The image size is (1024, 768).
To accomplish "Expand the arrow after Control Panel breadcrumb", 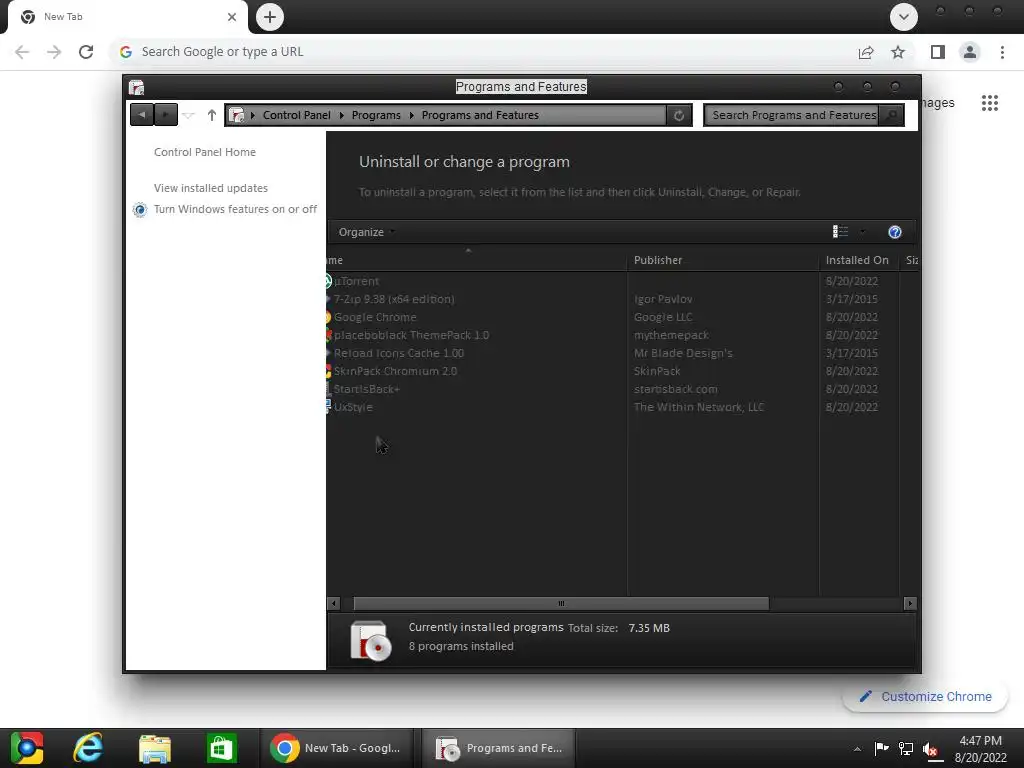I will 342,116.
